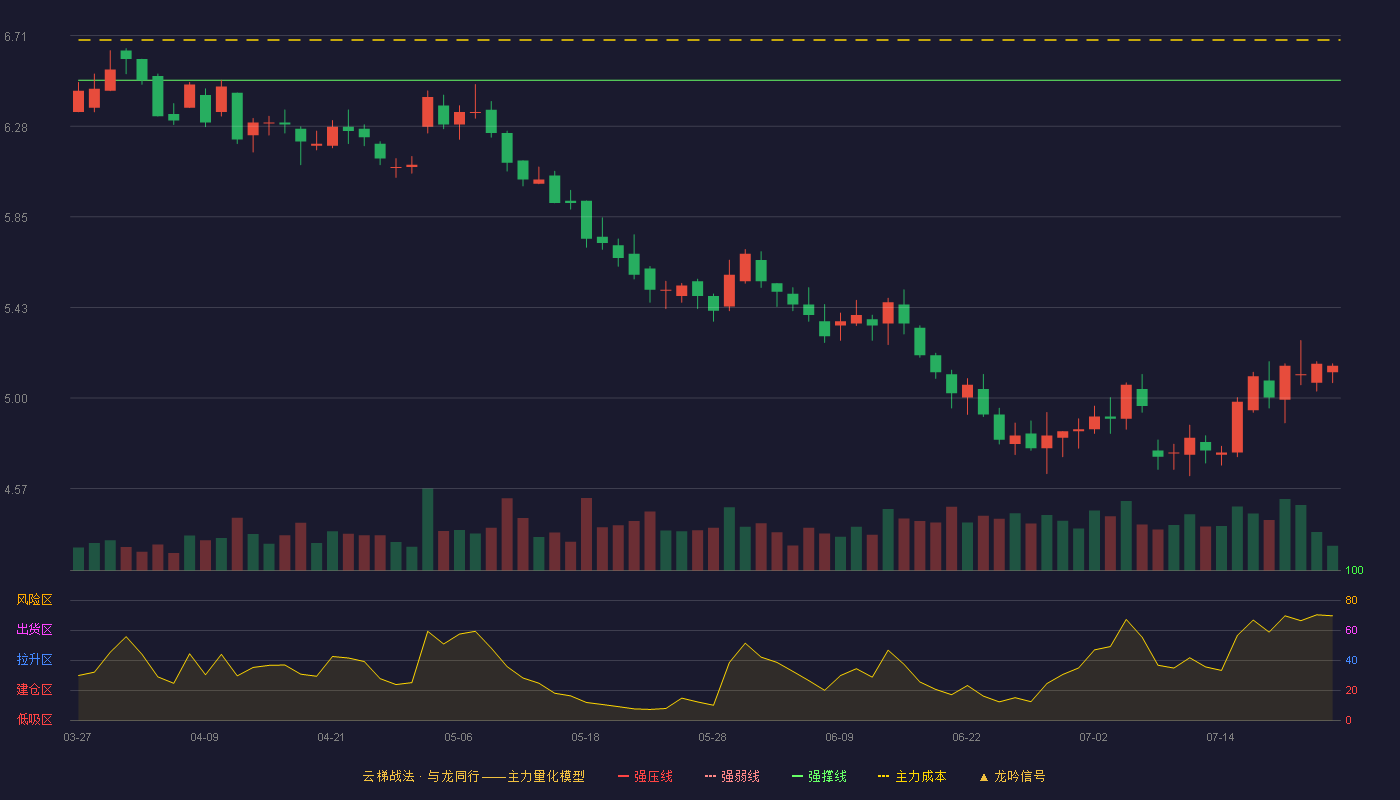
Task: Click the 07-02 date label
Action: click(1093, 737)
